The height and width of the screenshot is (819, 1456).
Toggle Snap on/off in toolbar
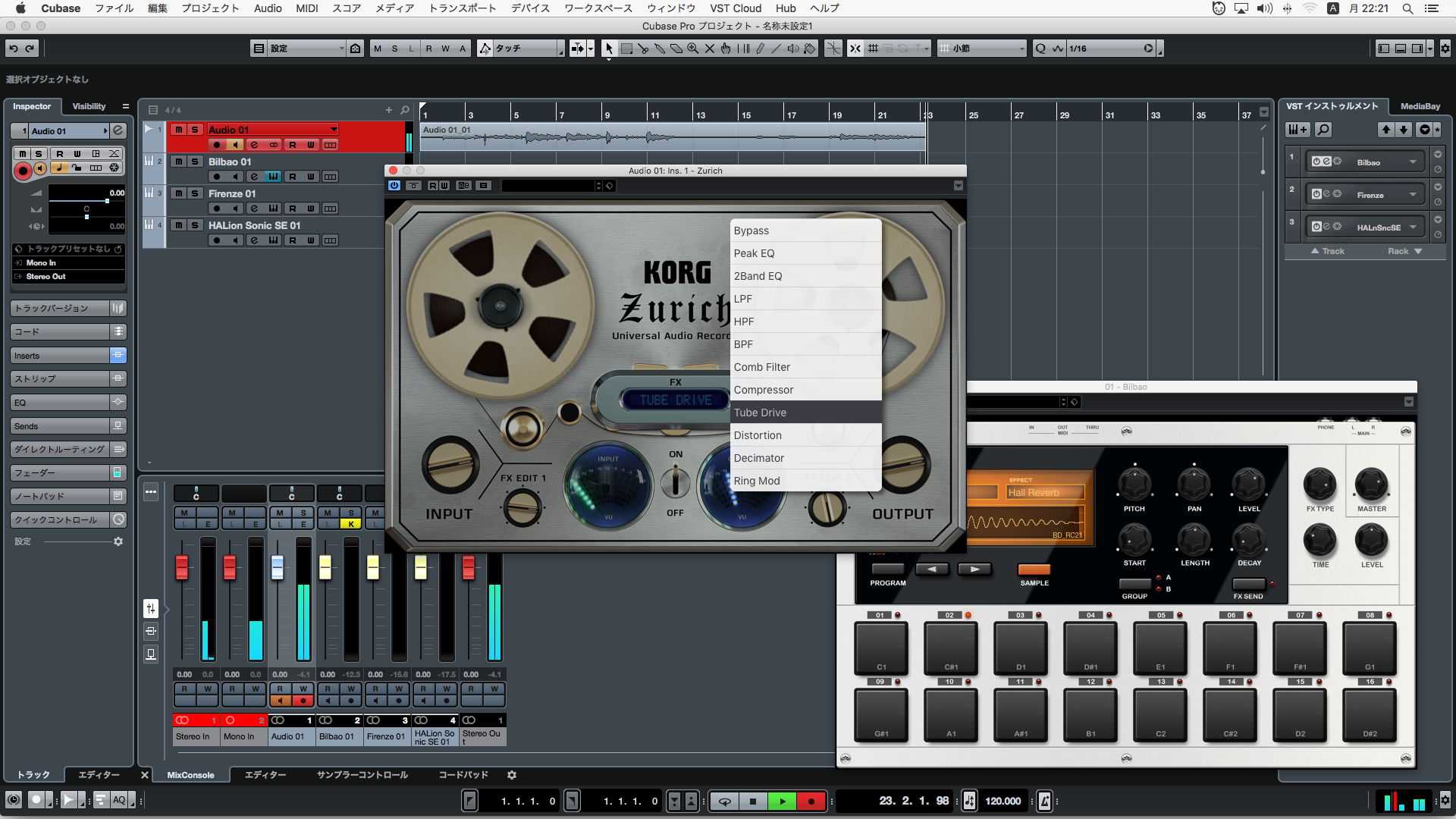coord(855,49)
